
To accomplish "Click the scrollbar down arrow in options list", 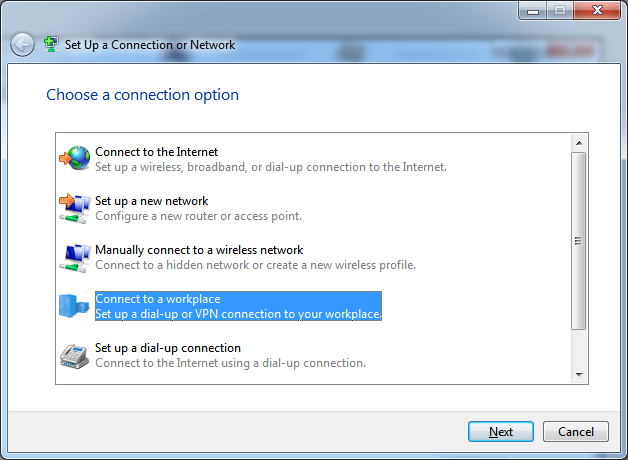I will (x=579, y=375).
